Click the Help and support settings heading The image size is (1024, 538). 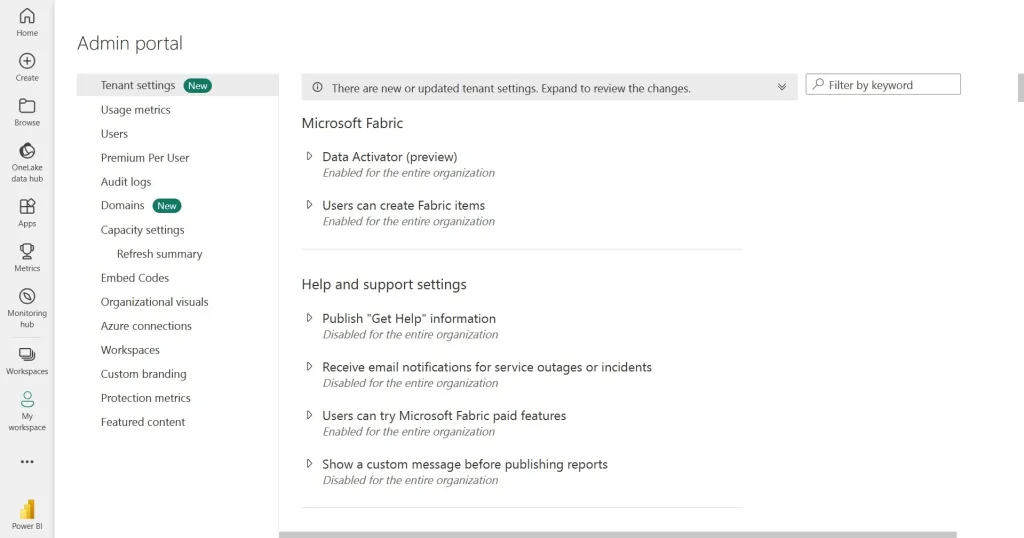384,285
